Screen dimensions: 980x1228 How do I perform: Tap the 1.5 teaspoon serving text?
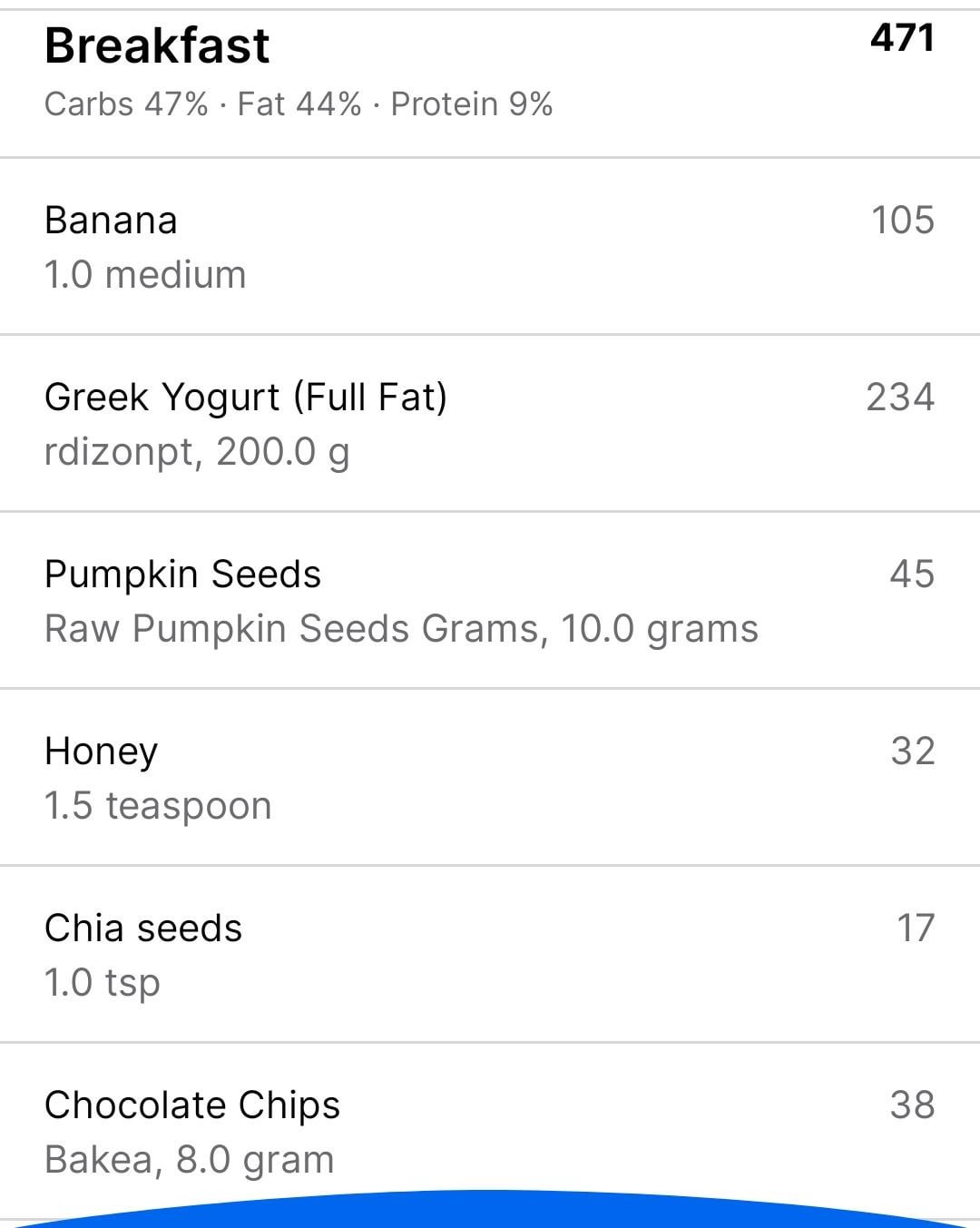coord(158,806)
